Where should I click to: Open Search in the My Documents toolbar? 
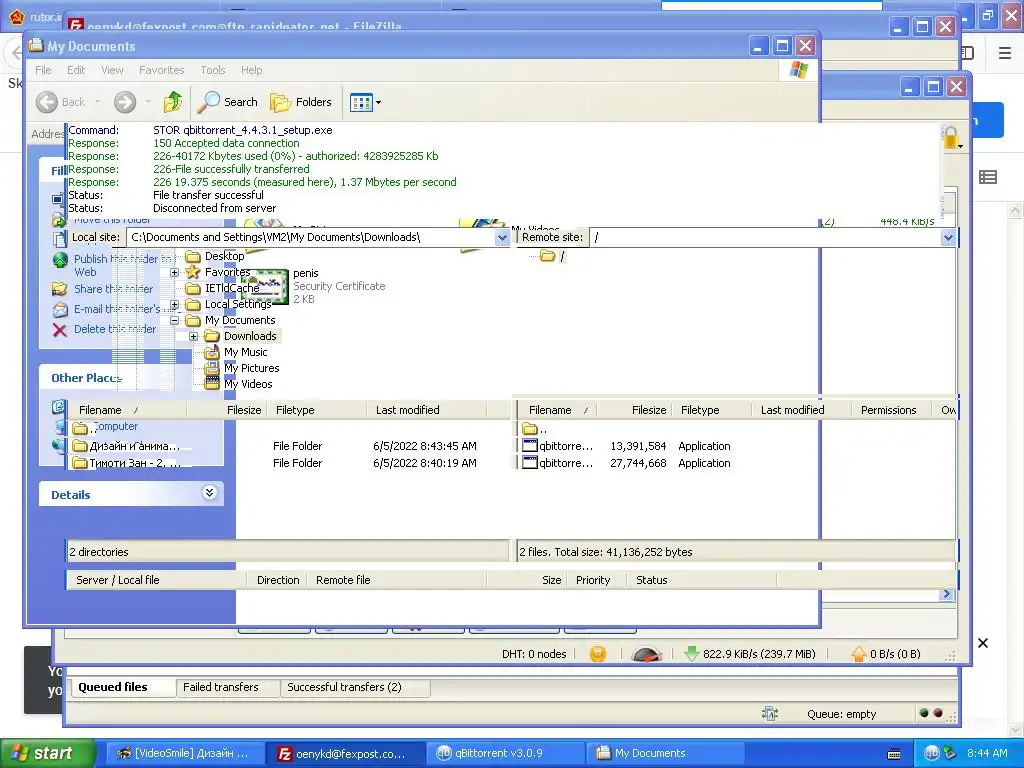coord(228,102)
